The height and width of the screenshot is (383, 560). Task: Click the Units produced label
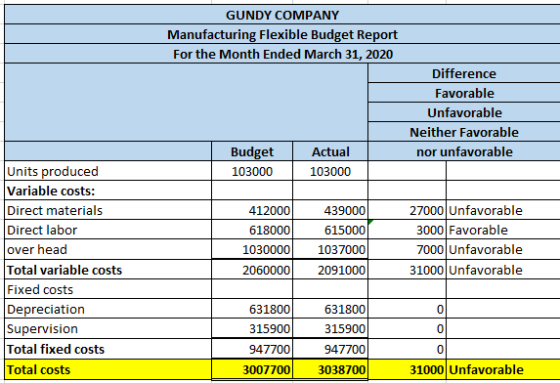52,171
